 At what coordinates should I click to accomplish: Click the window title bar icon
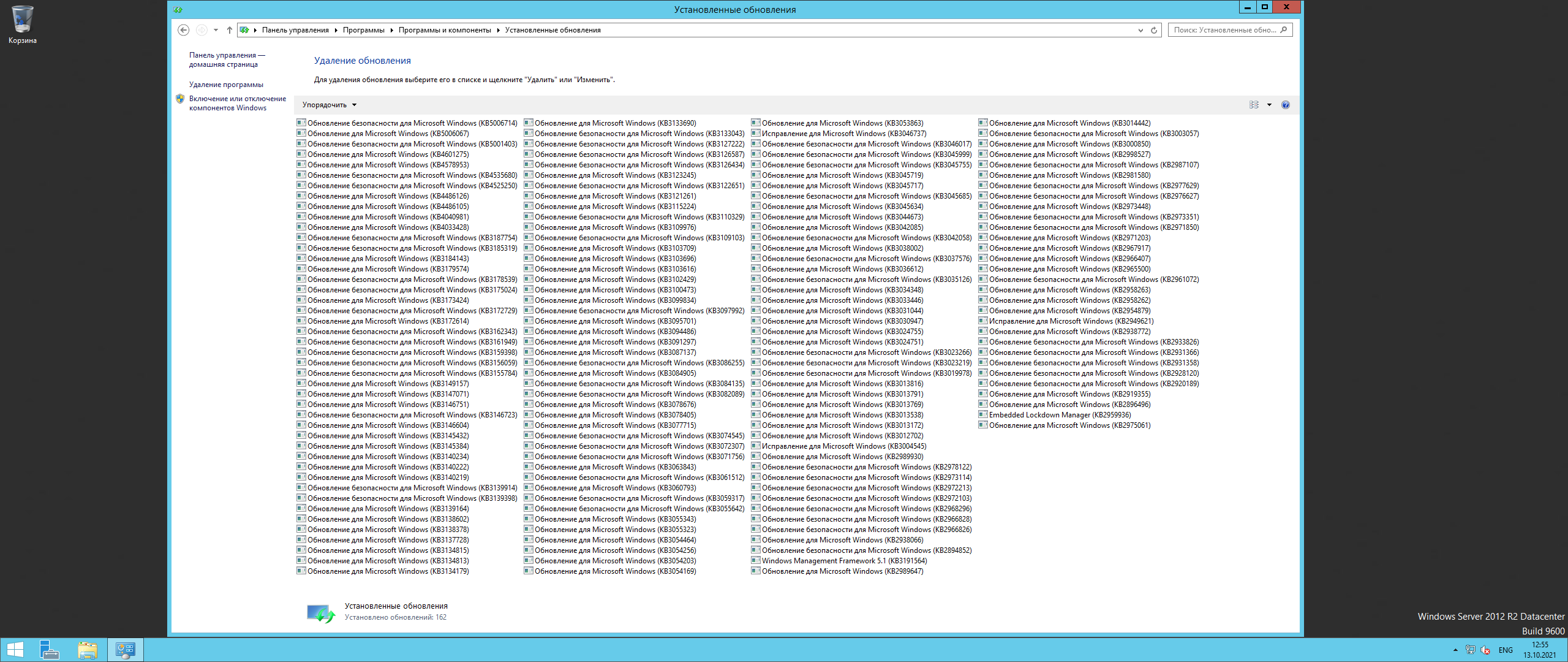(x=178, y=9)
